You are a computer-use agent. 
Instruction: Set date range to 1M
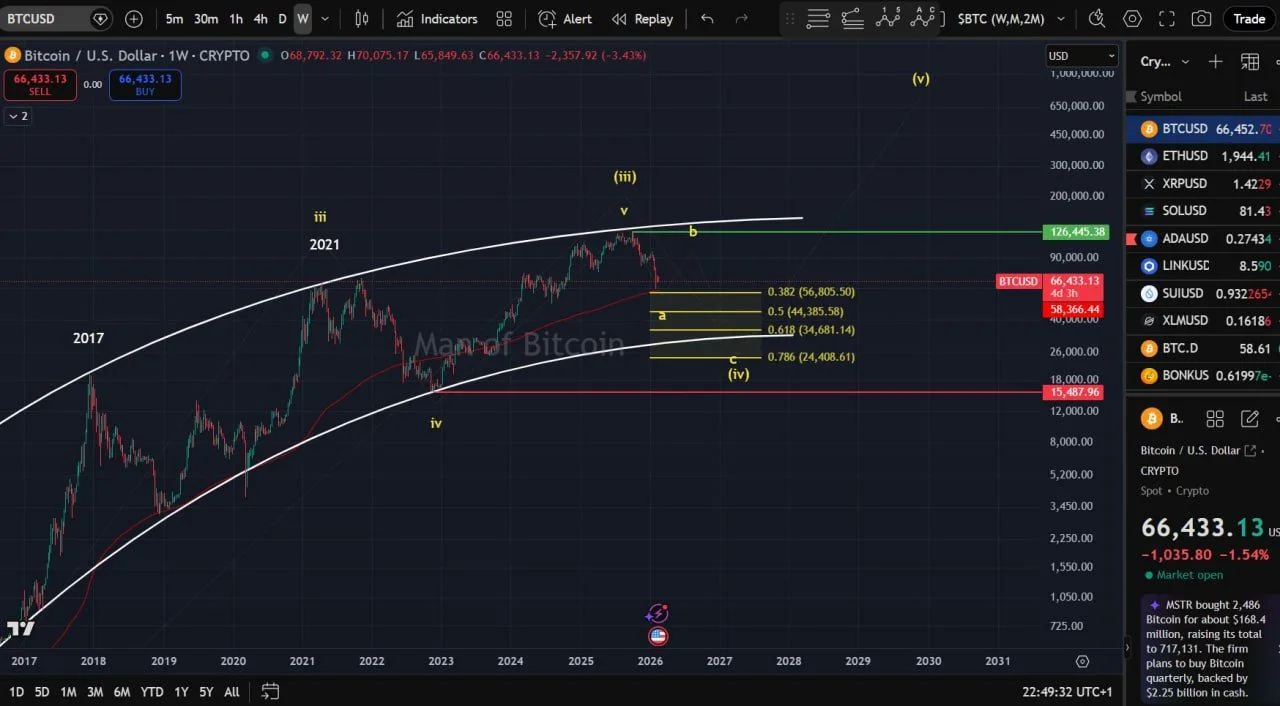[68, 692]
